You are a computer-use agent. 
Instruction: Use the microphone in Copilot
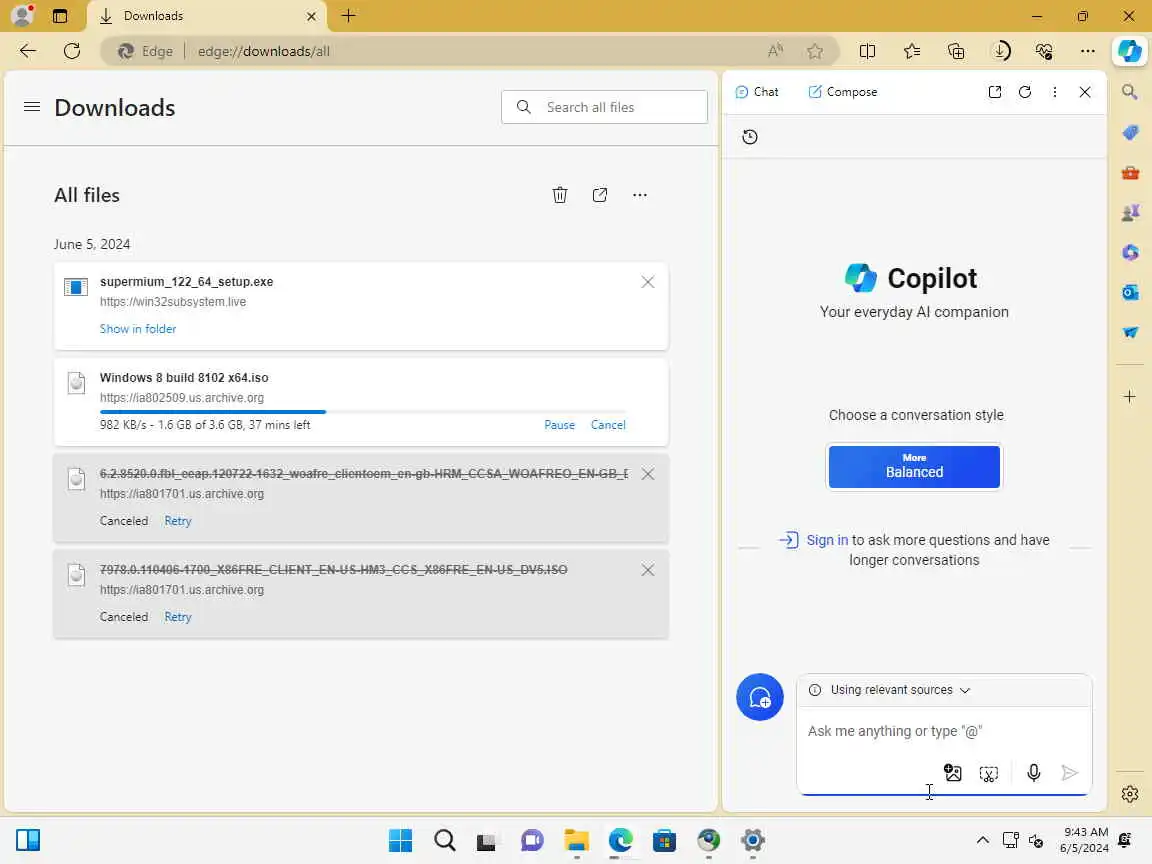click(x=1034, y=773)
